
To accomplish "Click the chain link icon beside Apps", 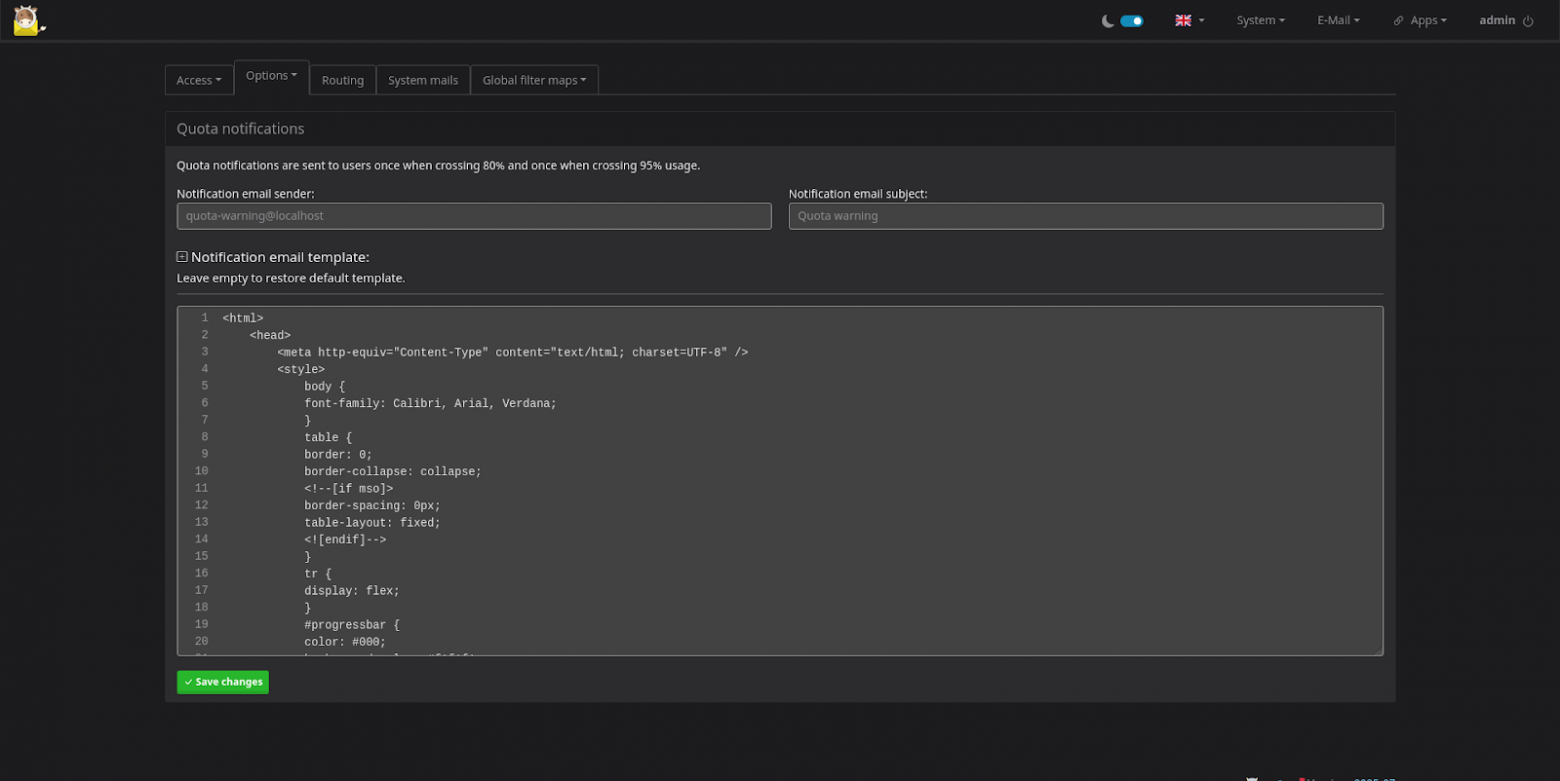I will [x=1398, y=21].
